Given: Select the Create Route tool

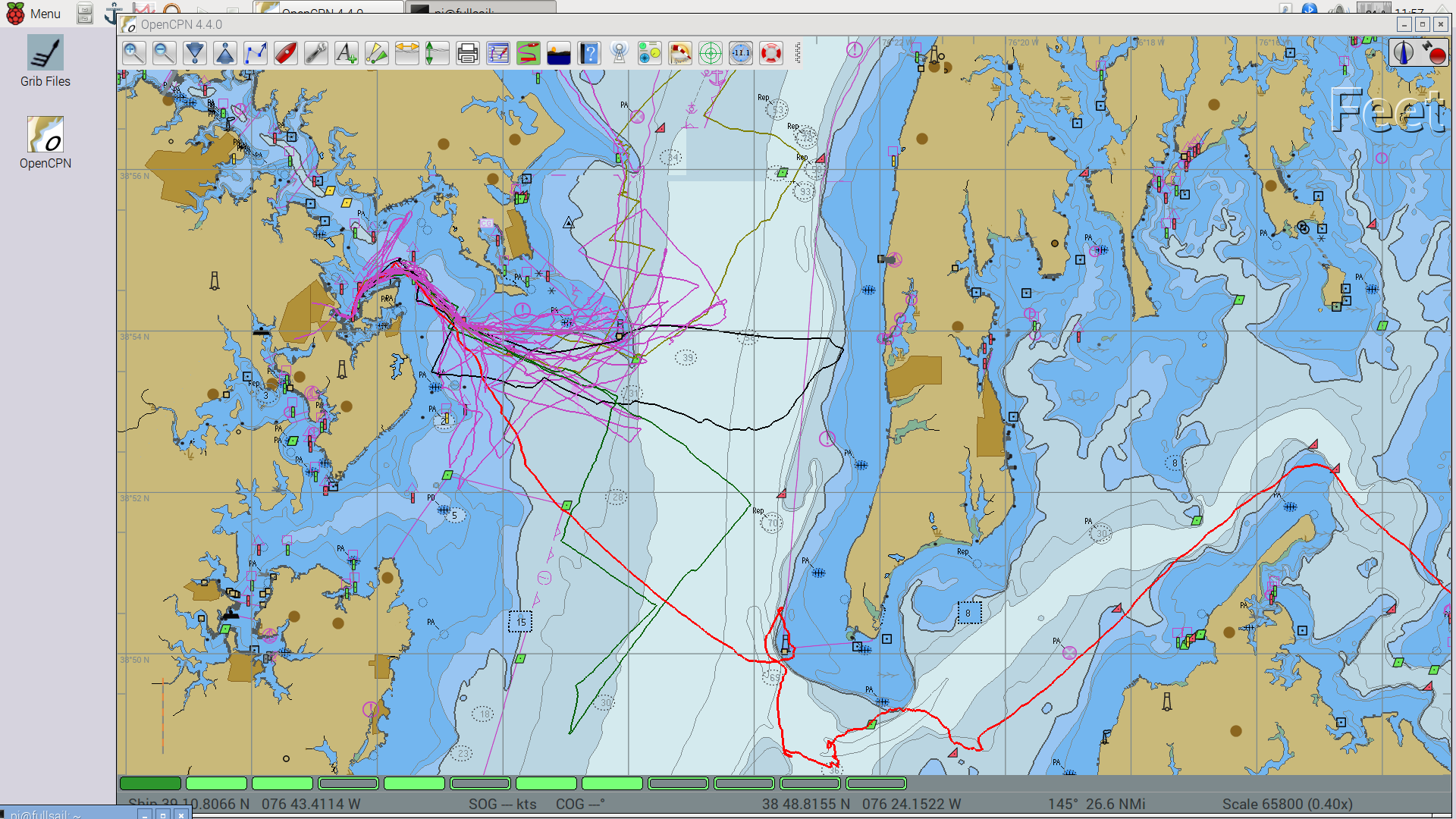Looking at the screenshot, I should tap(256, 53).
